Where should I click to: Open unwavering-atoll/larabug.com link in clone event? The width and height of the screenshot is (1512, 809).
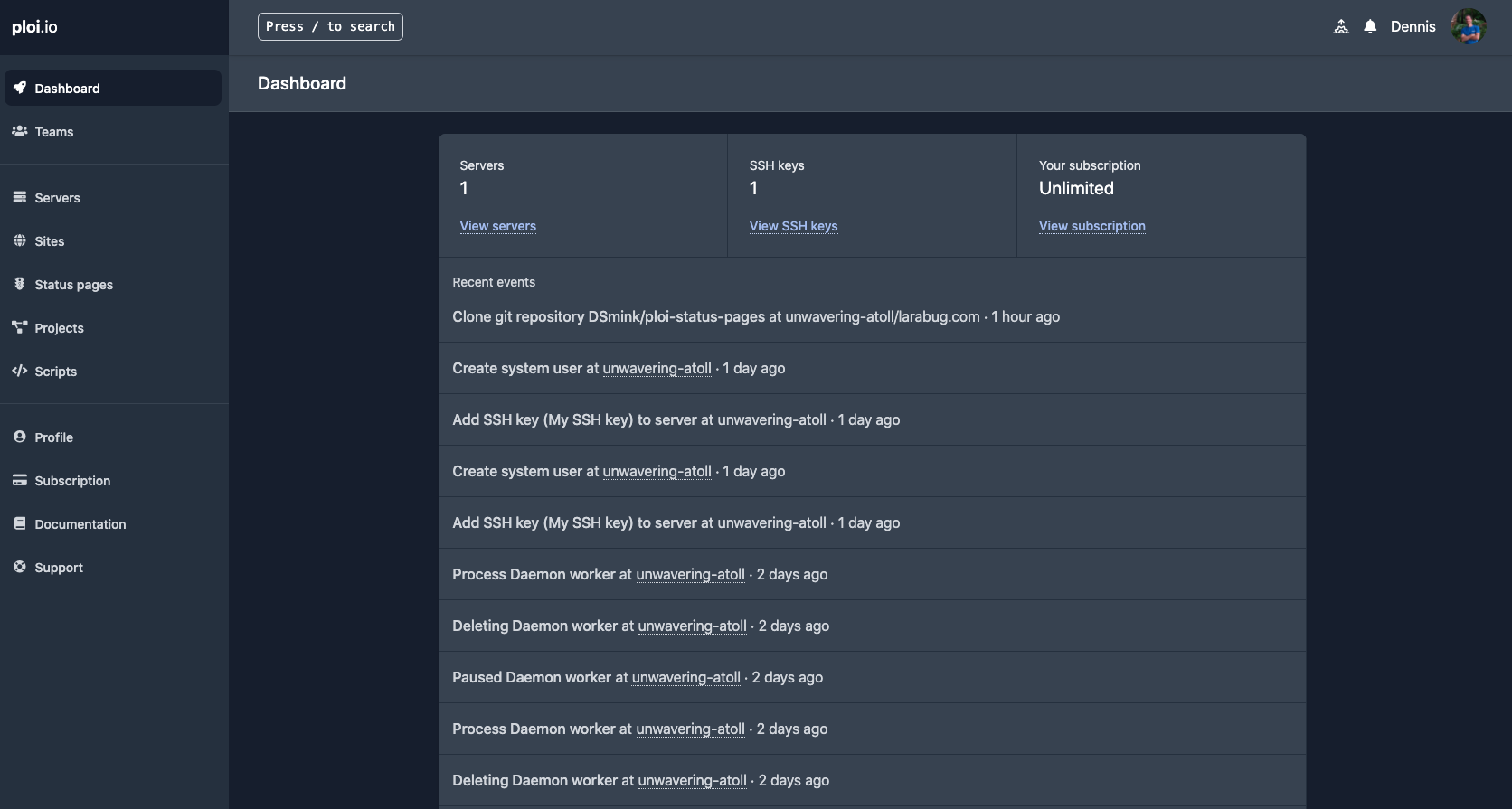[883, 316]
